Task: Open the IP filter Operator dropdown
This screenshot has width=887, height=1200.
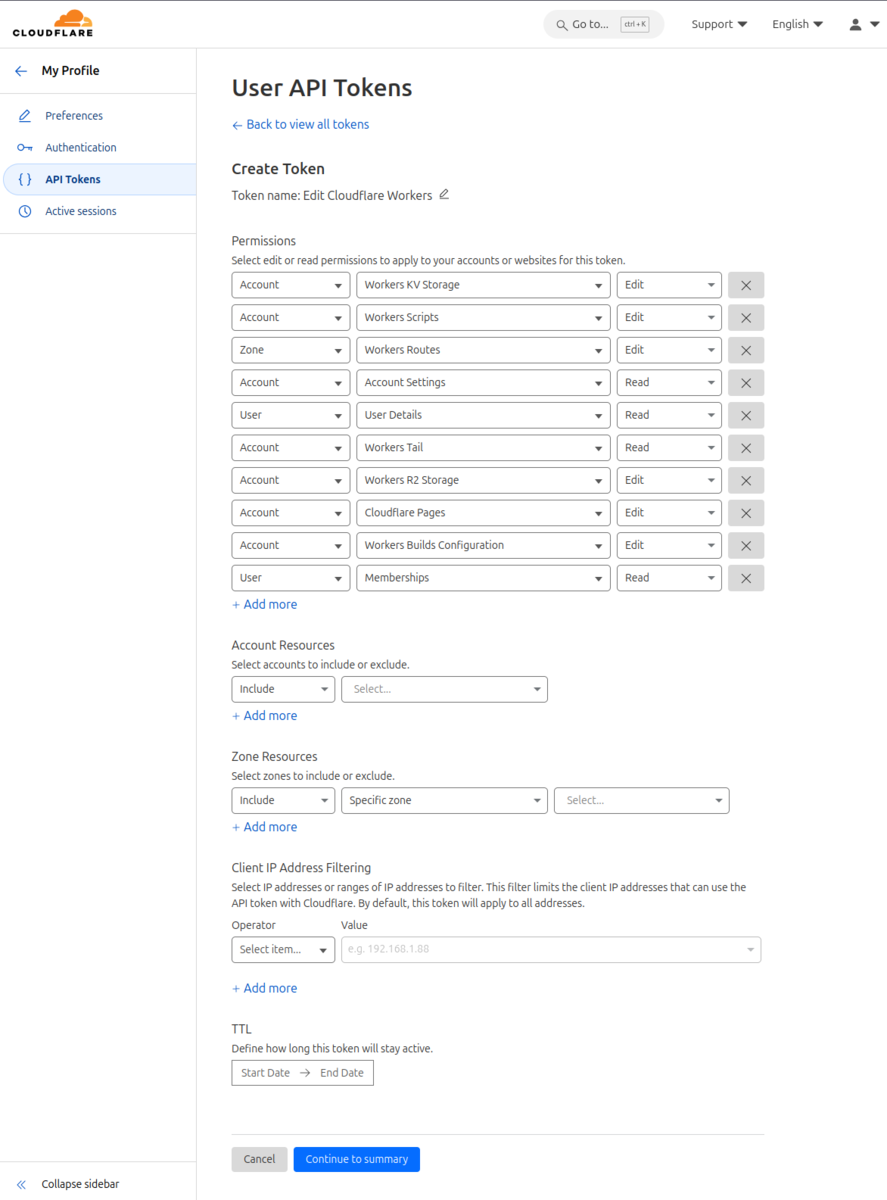Action: pyautogui.click(x=283, y=949)
